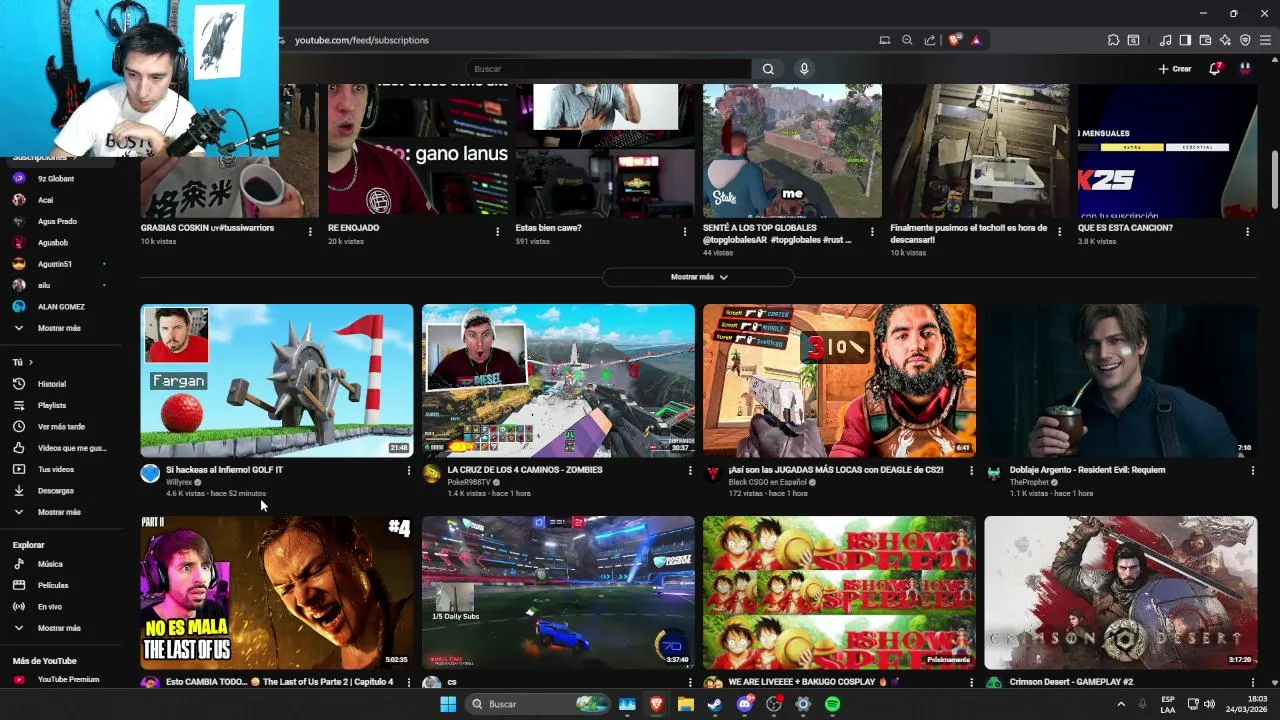1280x720 pixels.
Task: Toggle the browser sidebar panel icon
Action: click(x=1185, y=40)
